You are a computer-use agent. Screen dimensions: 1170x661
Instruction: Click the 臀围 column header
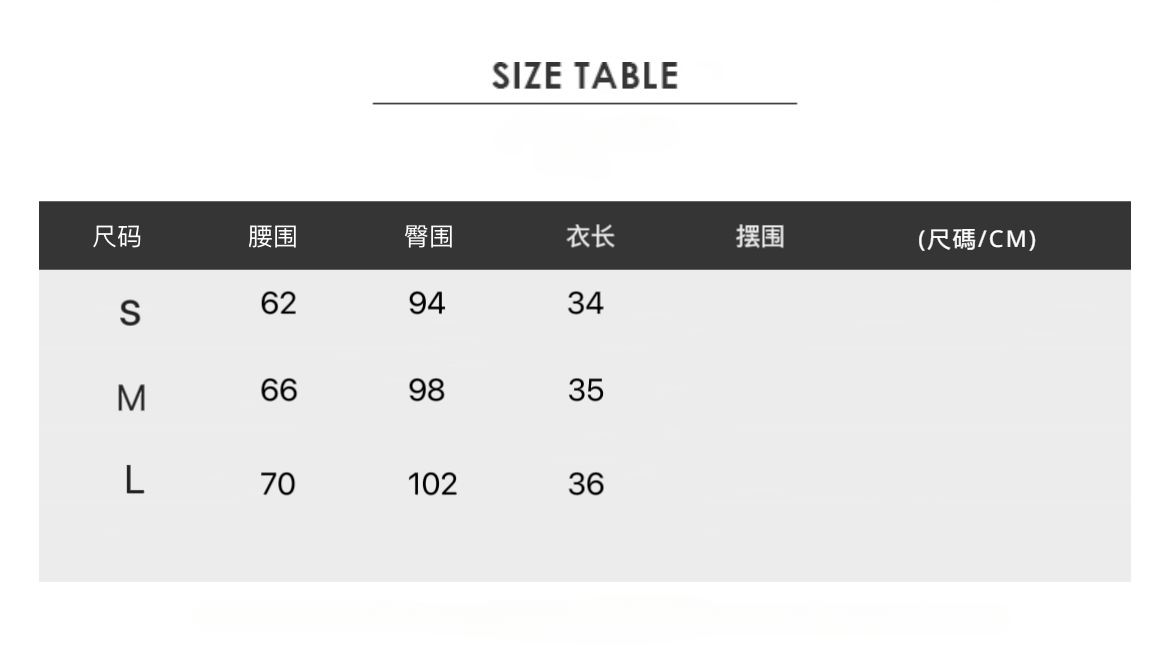pos(429,237)
